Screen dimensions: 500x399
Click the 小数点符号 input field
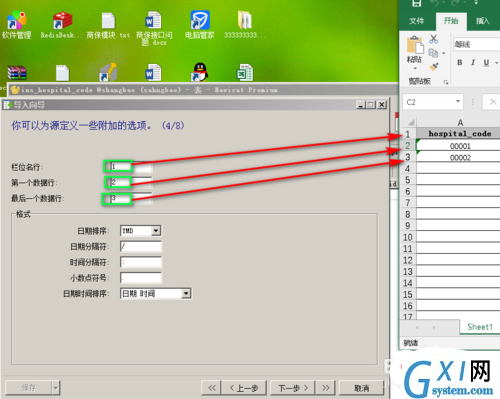click(140, 278)
